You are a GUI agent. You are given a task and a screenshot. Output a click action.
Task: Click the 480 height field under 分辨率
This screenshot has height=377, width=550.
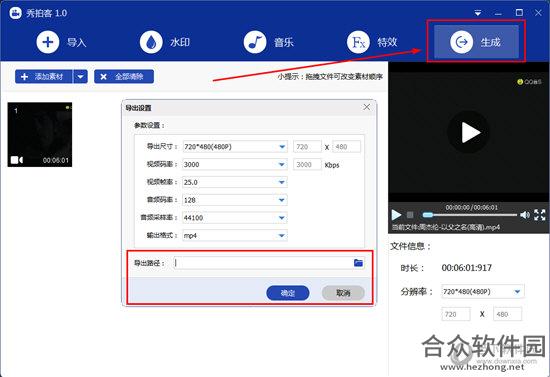pyautogui.click(x=508, y=314)
